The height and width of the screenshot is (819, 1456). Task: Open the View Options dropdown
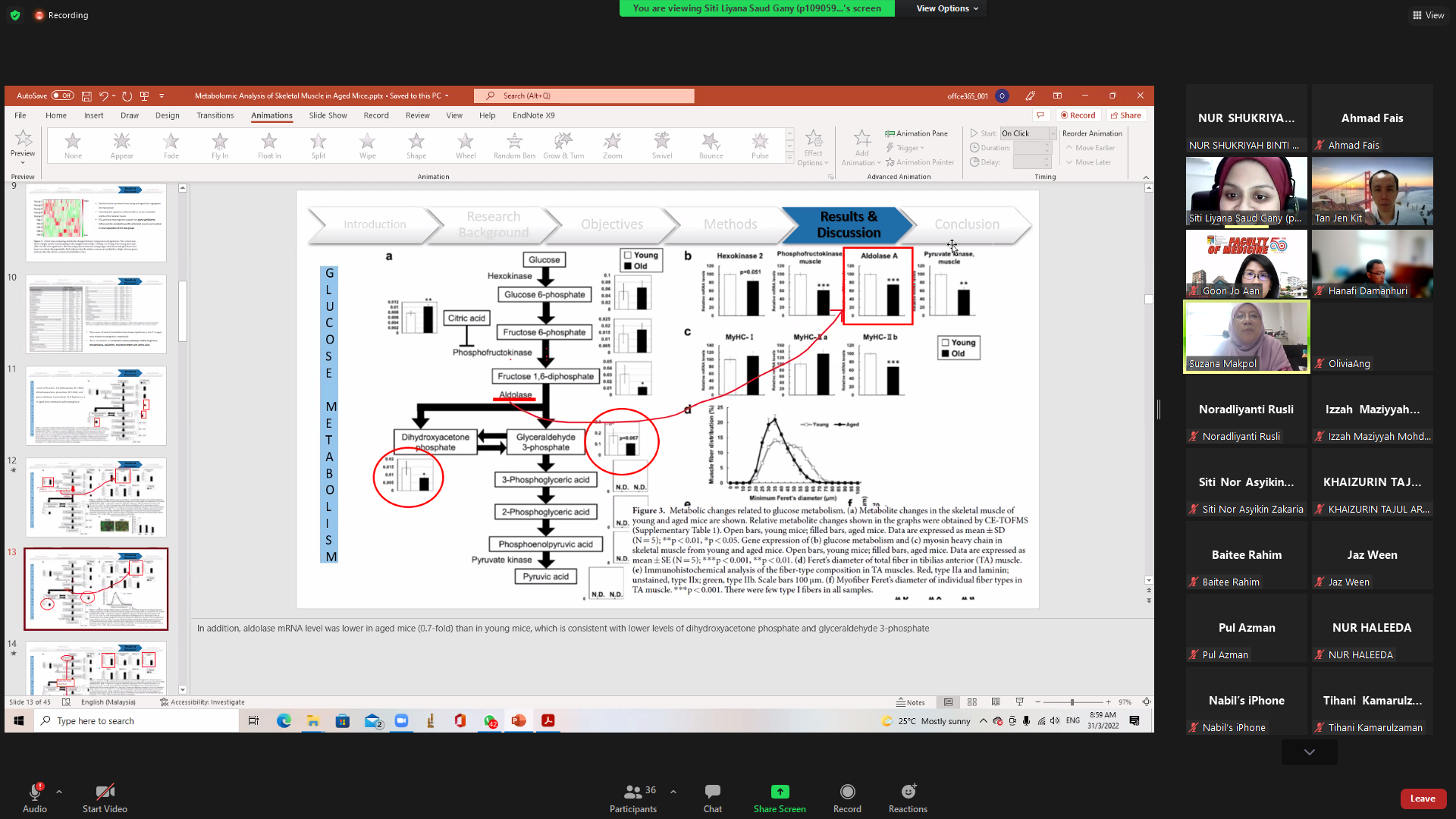pyautogui.click(x=947, y=8)
